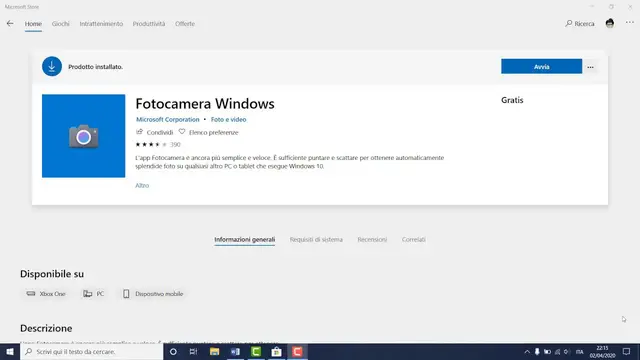Open Task View on the taskbar
640x360 pixels.
pos(193,351)
